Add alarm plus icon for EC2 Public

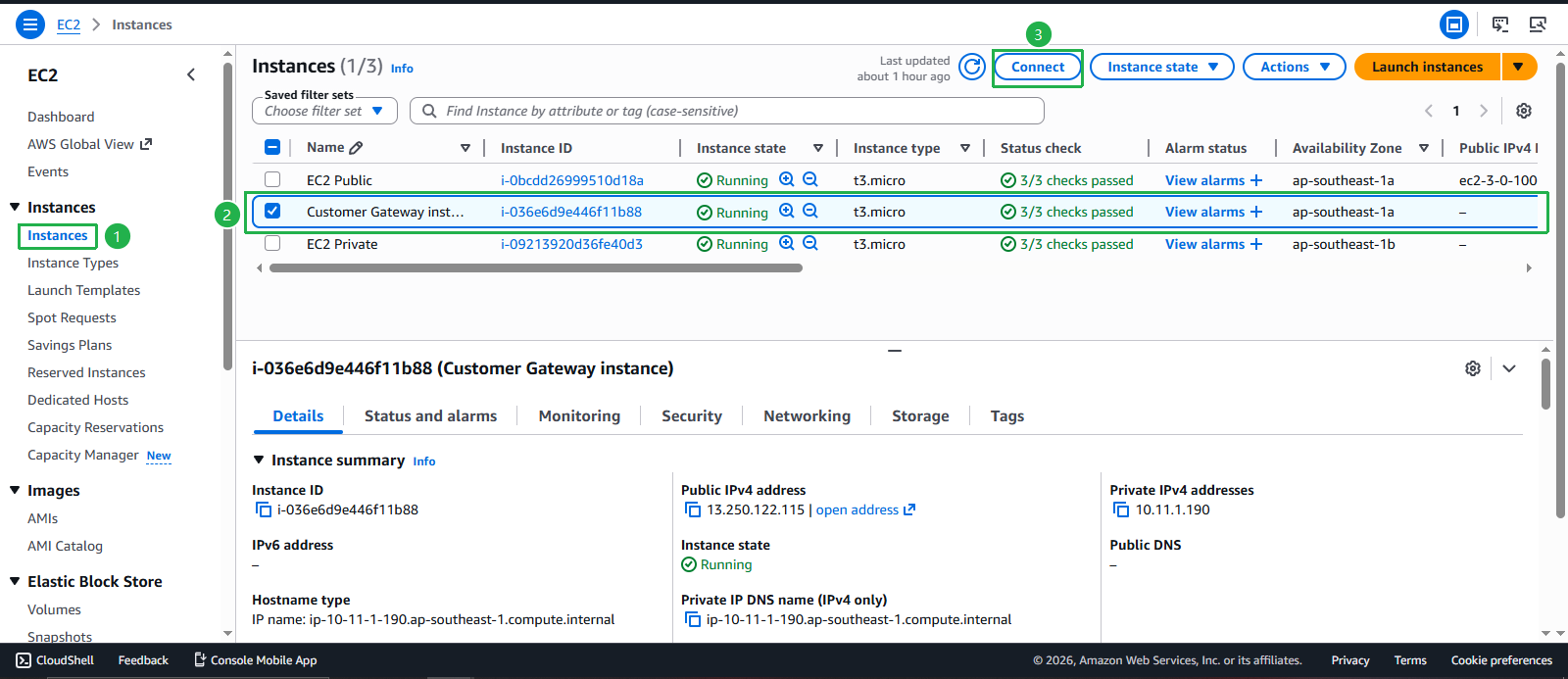[x=1256, y=180]
